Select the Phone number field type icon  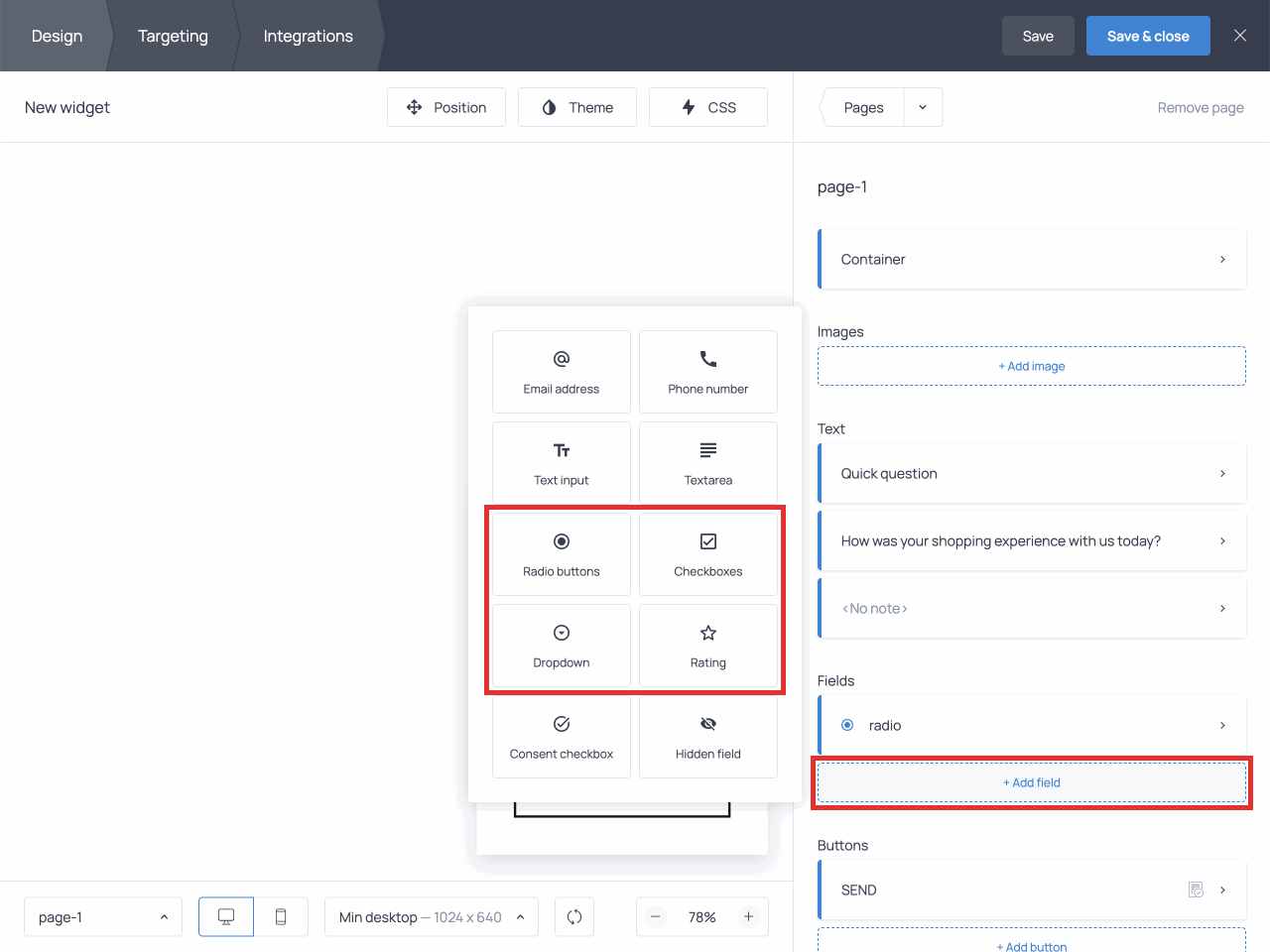(707, 360)
